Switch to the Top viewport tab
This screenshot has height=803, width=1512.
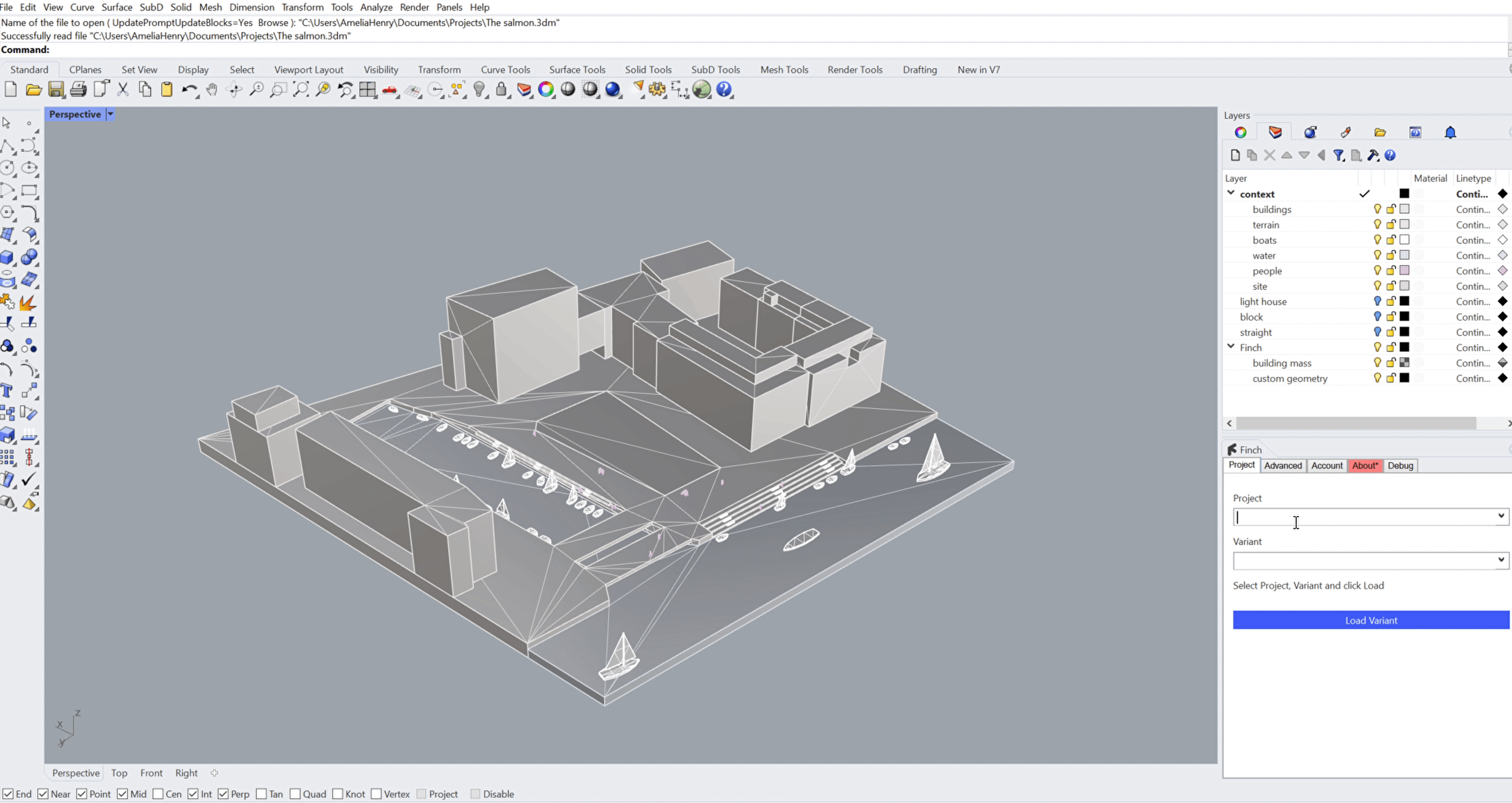tap(119, 772)
